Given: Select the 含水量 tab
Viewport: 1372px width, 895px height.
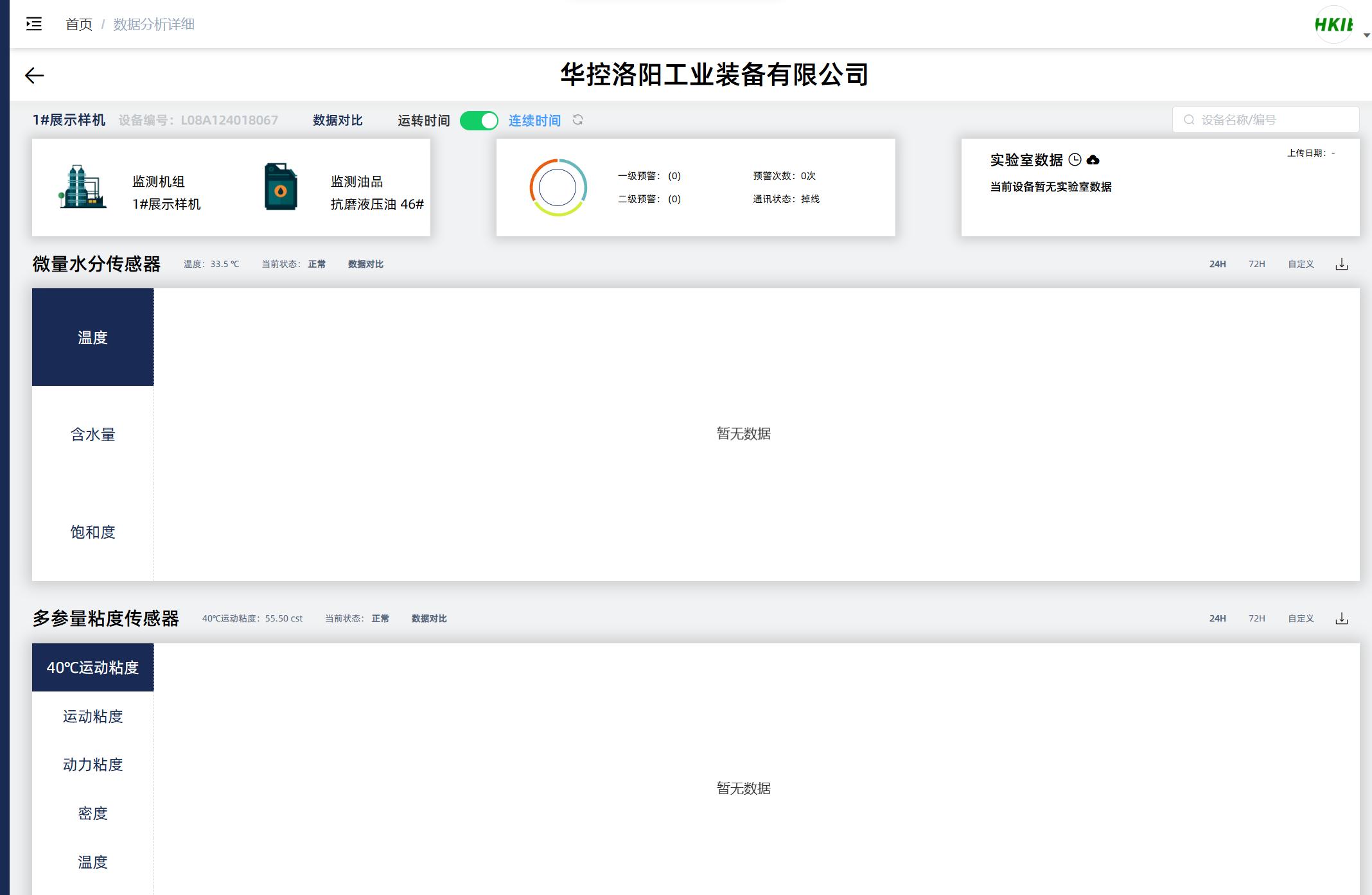Looking at the screenshot, I should tap(92, 435).
